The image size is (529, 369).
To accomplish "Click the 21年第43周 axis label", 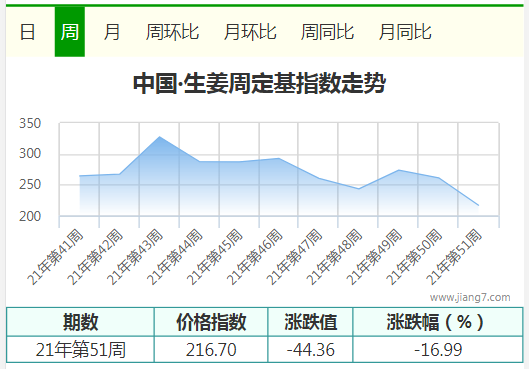I will [135, 257].
